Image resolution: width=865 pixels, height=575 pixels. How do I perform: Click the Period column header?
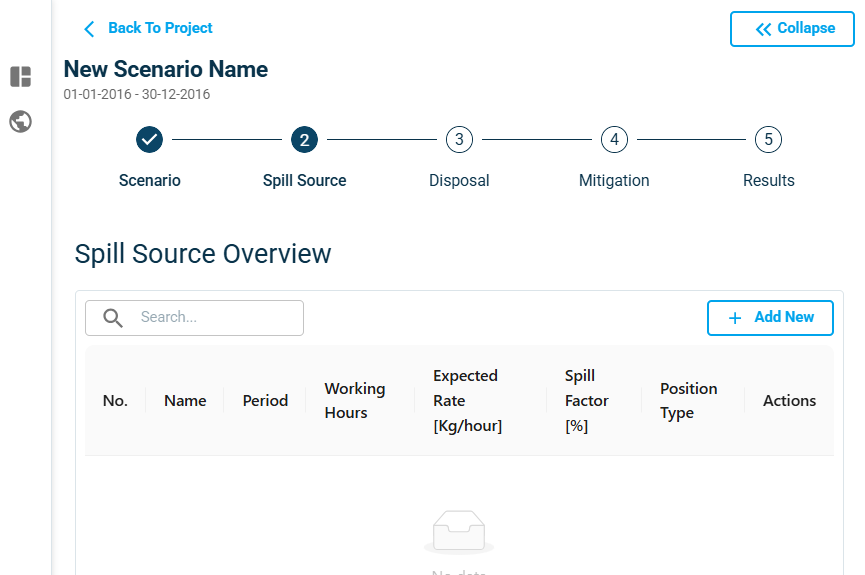tap(265, 401)
